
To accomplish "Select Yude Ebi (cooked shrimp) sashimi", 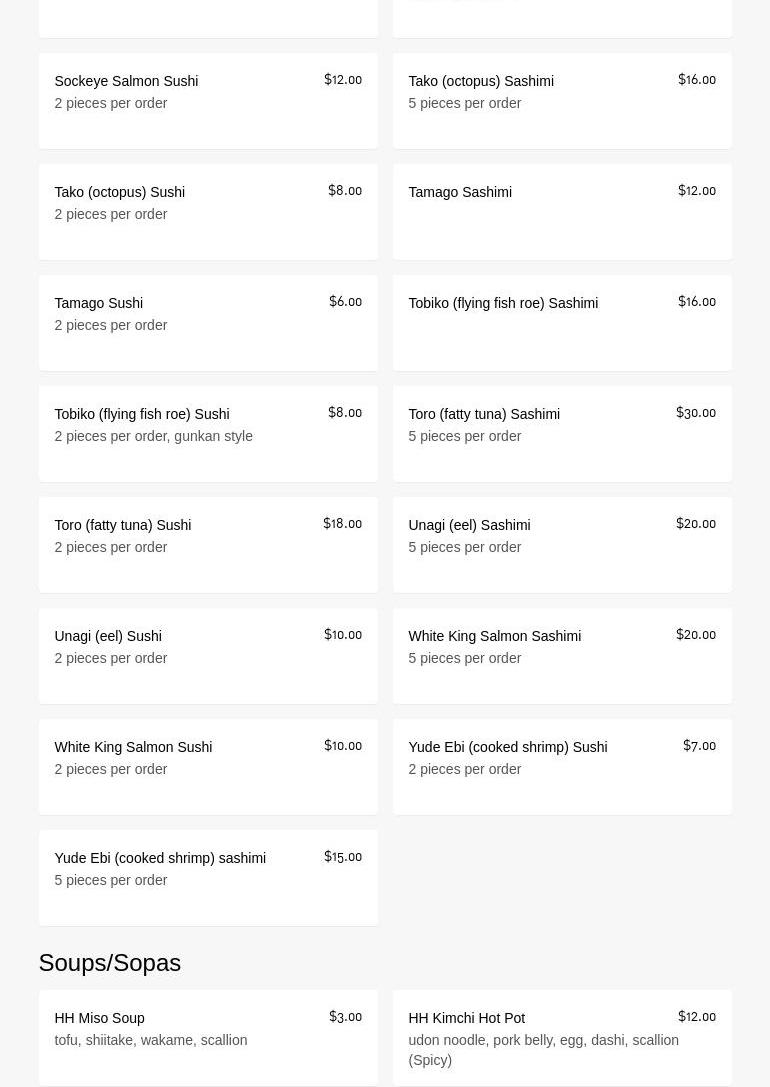I will tap(208, 878).
